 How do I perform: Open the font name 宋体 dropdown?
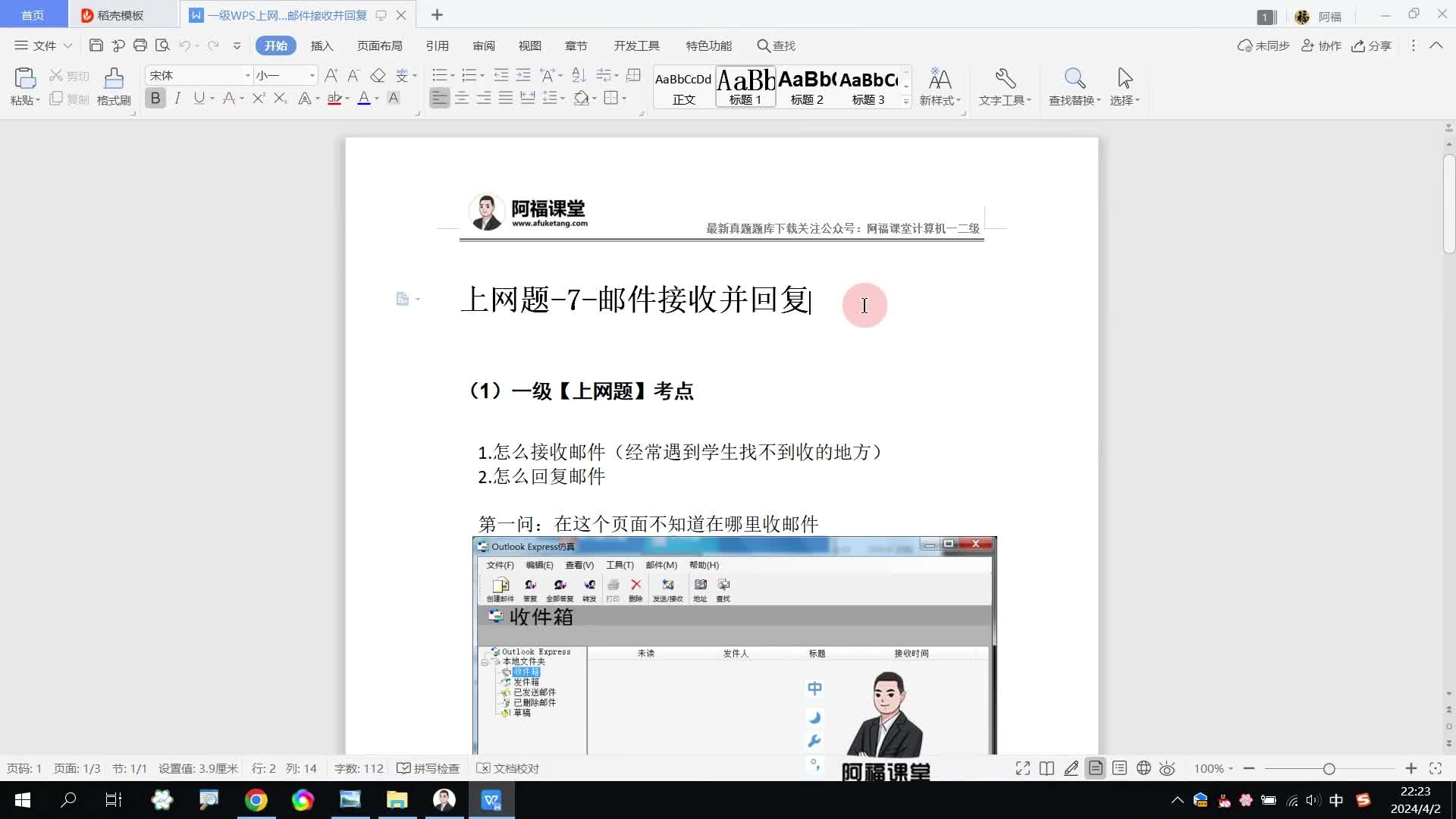tap(247, 75)
